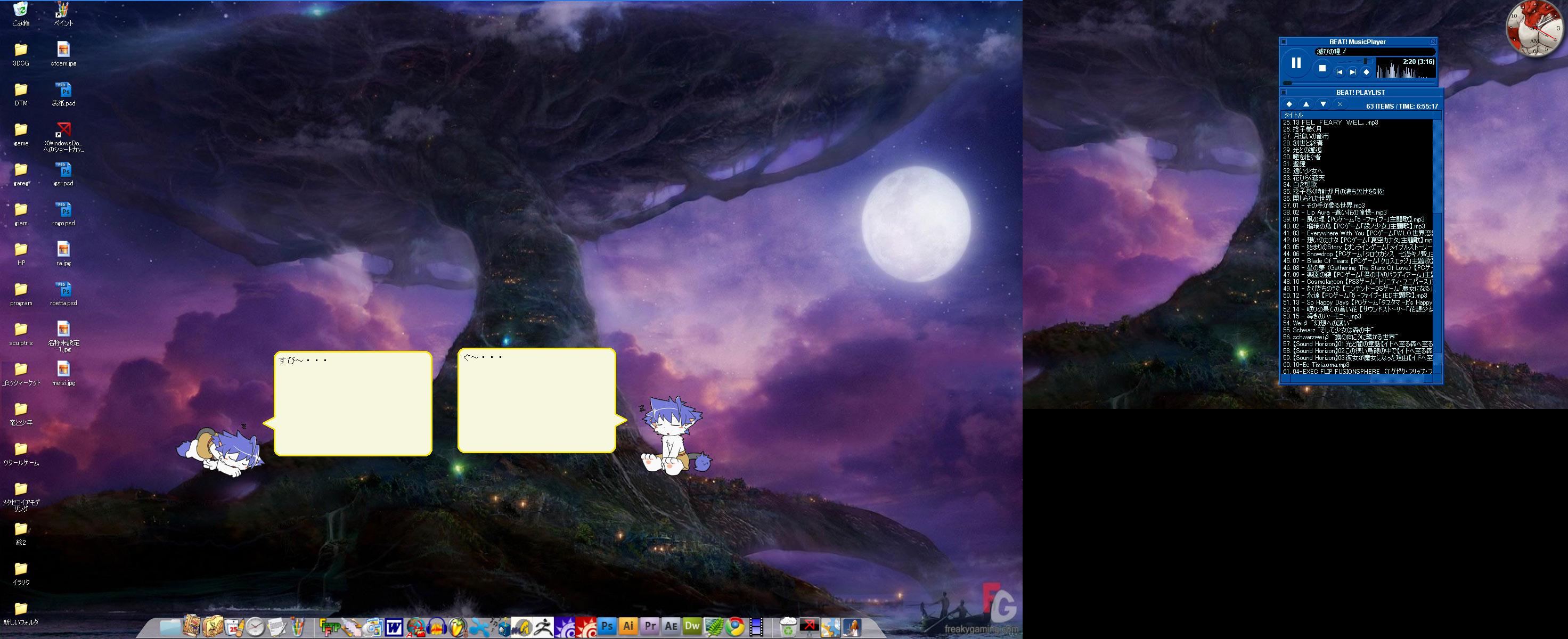Stop playback in BEAT! MusicPlayer
Image resolution: width=1568 pixels, height=639 pixels.
1322,69
